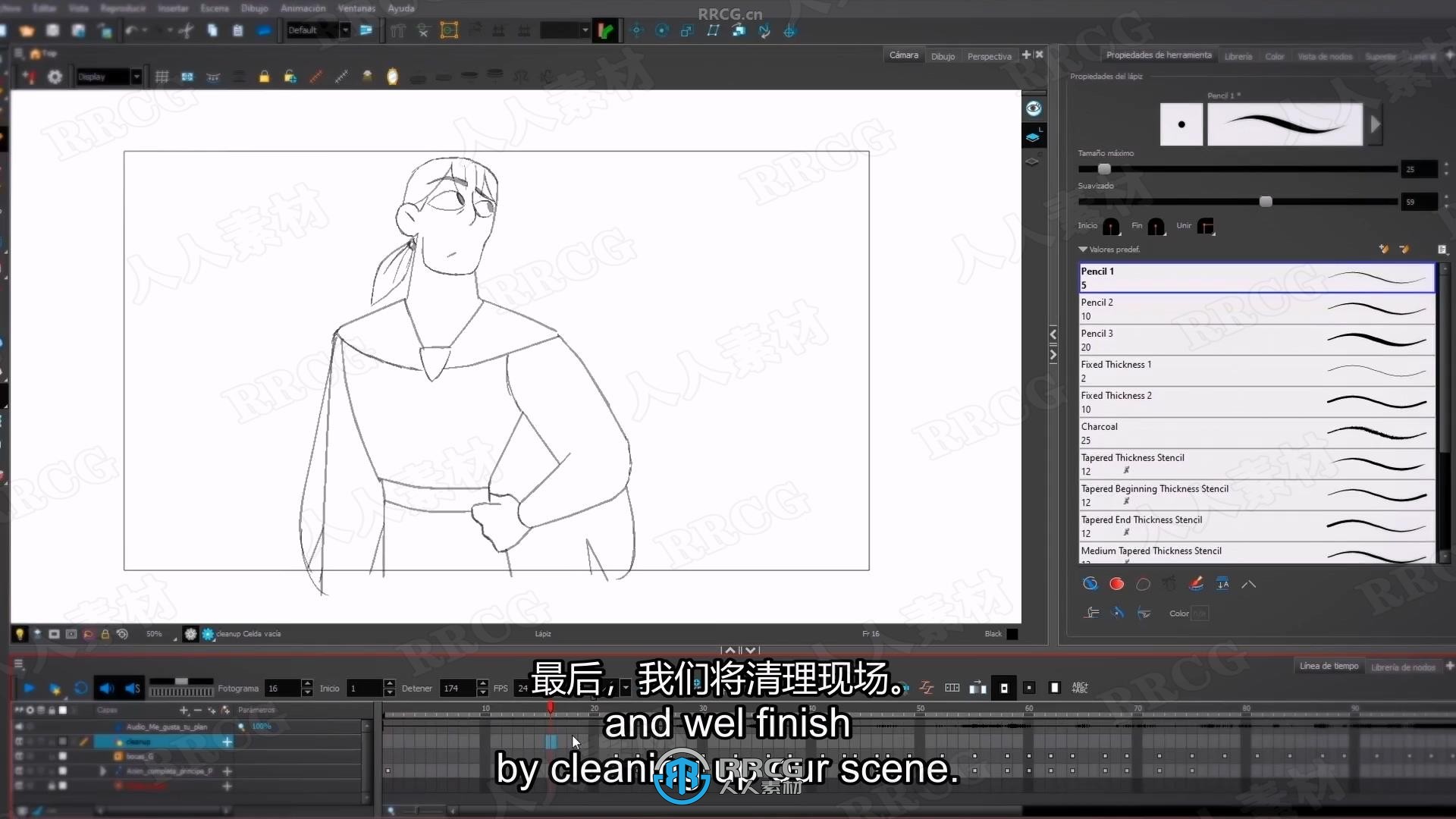Switch to the Dibujo view tab
The image size is (1456, 819).
pyautogui.click(x=943, y=56)
